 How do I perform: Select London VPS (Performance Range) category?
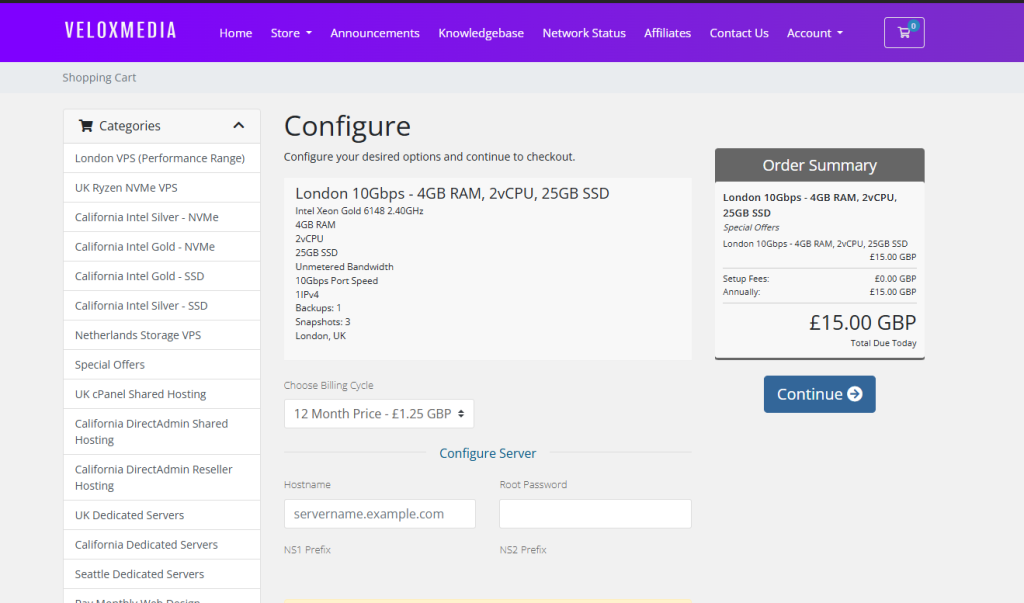point(162,158)
